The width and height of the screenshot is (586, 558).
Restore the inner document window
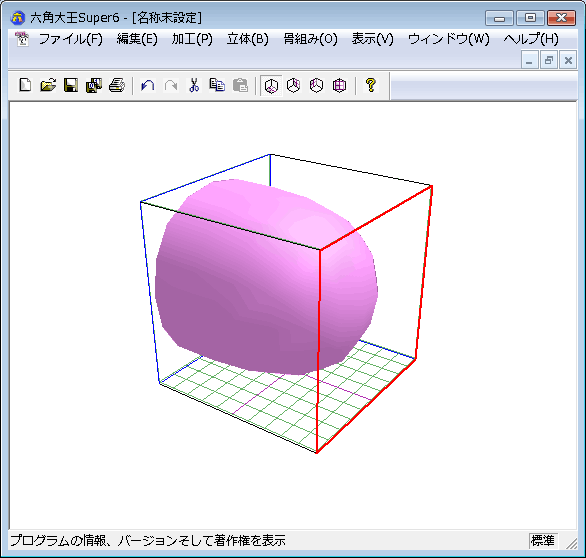click(549, 60)
